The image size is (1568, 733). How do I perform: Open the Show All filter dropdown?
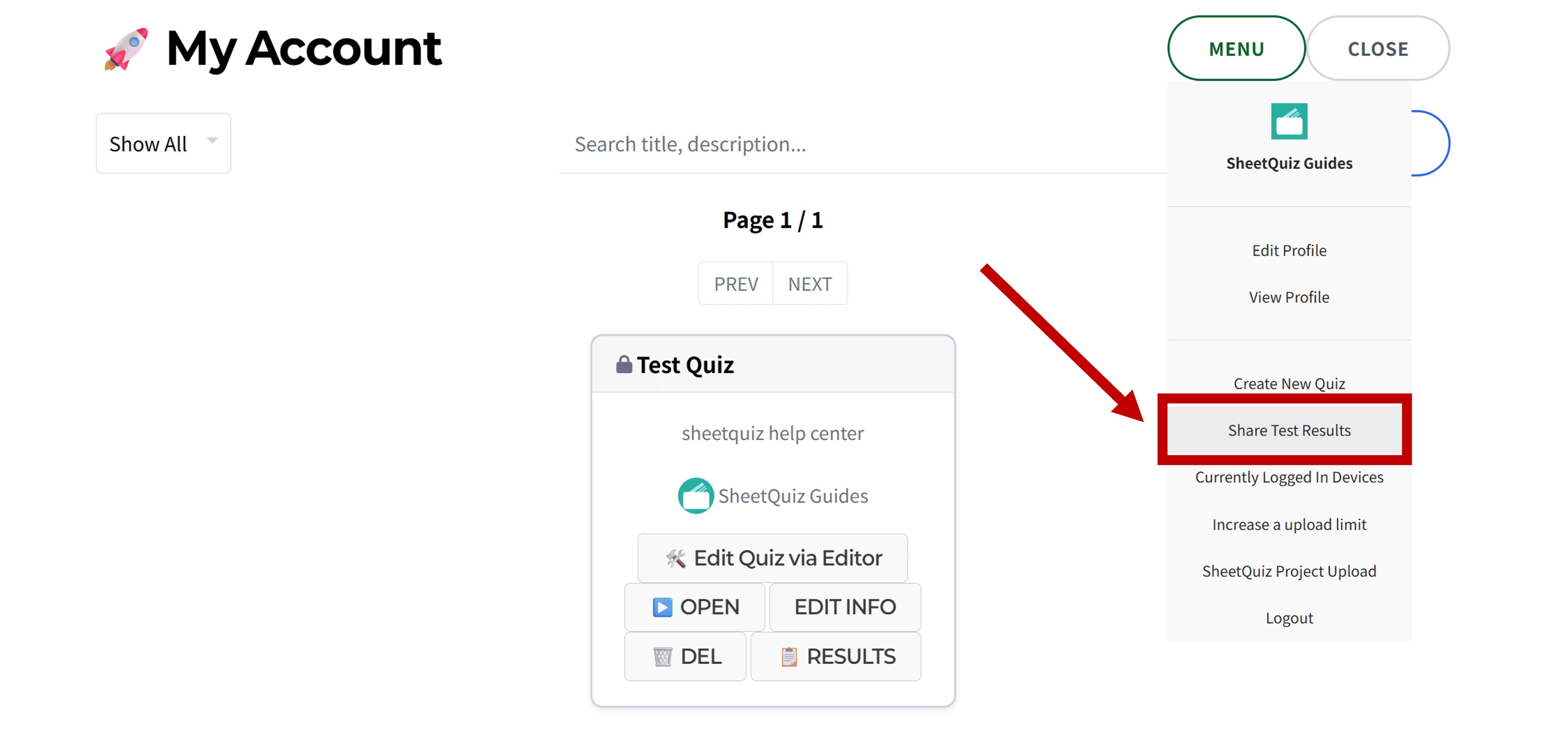(162, 144)
